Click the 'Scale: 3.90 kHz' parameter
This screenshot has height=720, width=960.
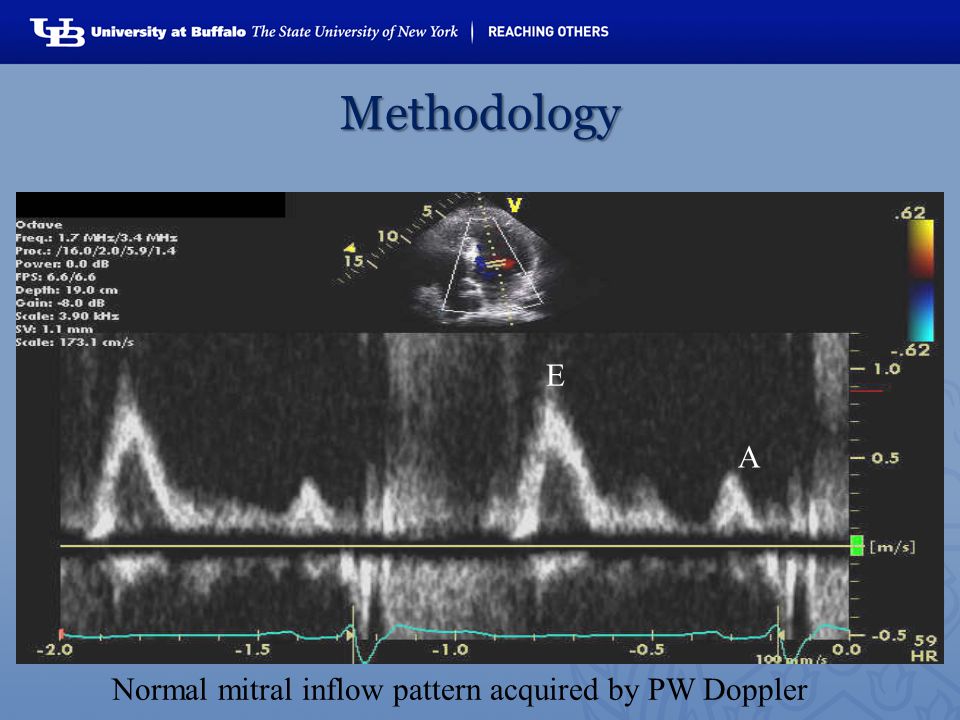[x=67, y=316]
